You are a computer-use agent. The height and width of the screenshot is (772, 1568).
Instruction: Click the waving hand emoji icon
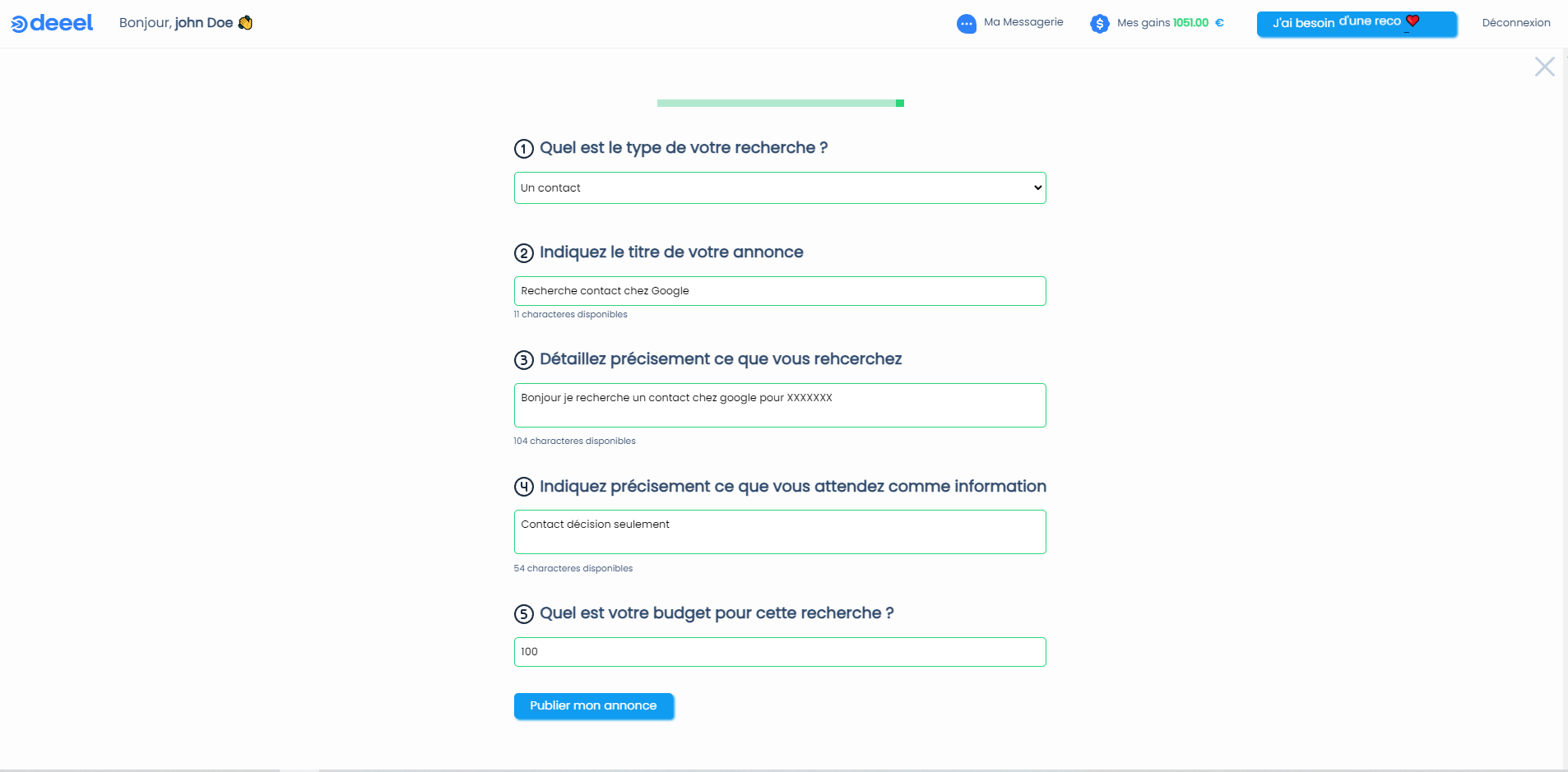[245, 22]
